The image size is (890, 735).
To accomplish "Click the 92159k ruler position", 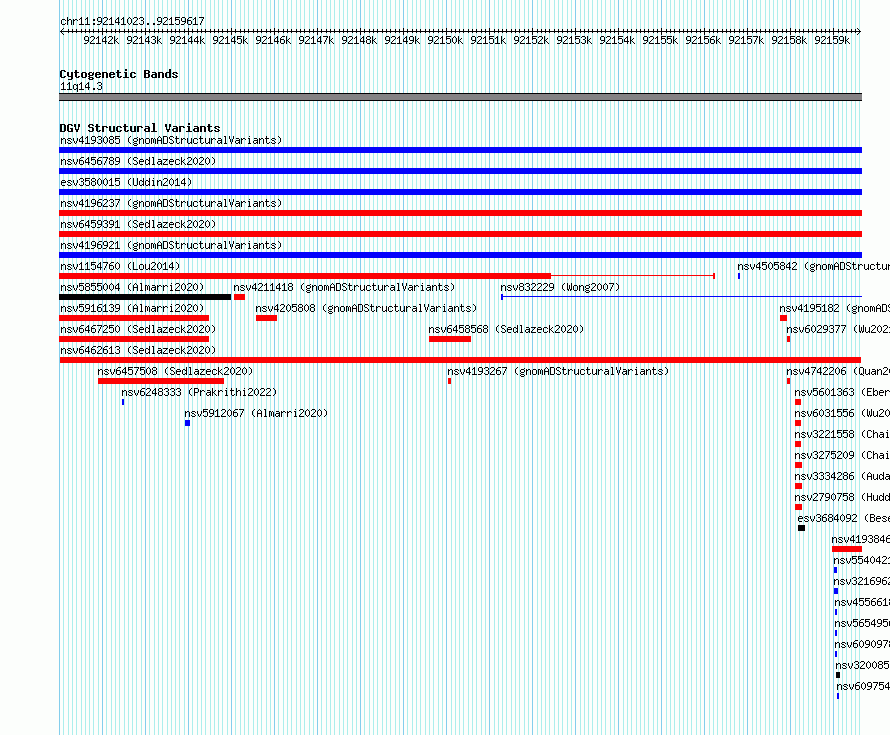I will (x=832, y=40).
